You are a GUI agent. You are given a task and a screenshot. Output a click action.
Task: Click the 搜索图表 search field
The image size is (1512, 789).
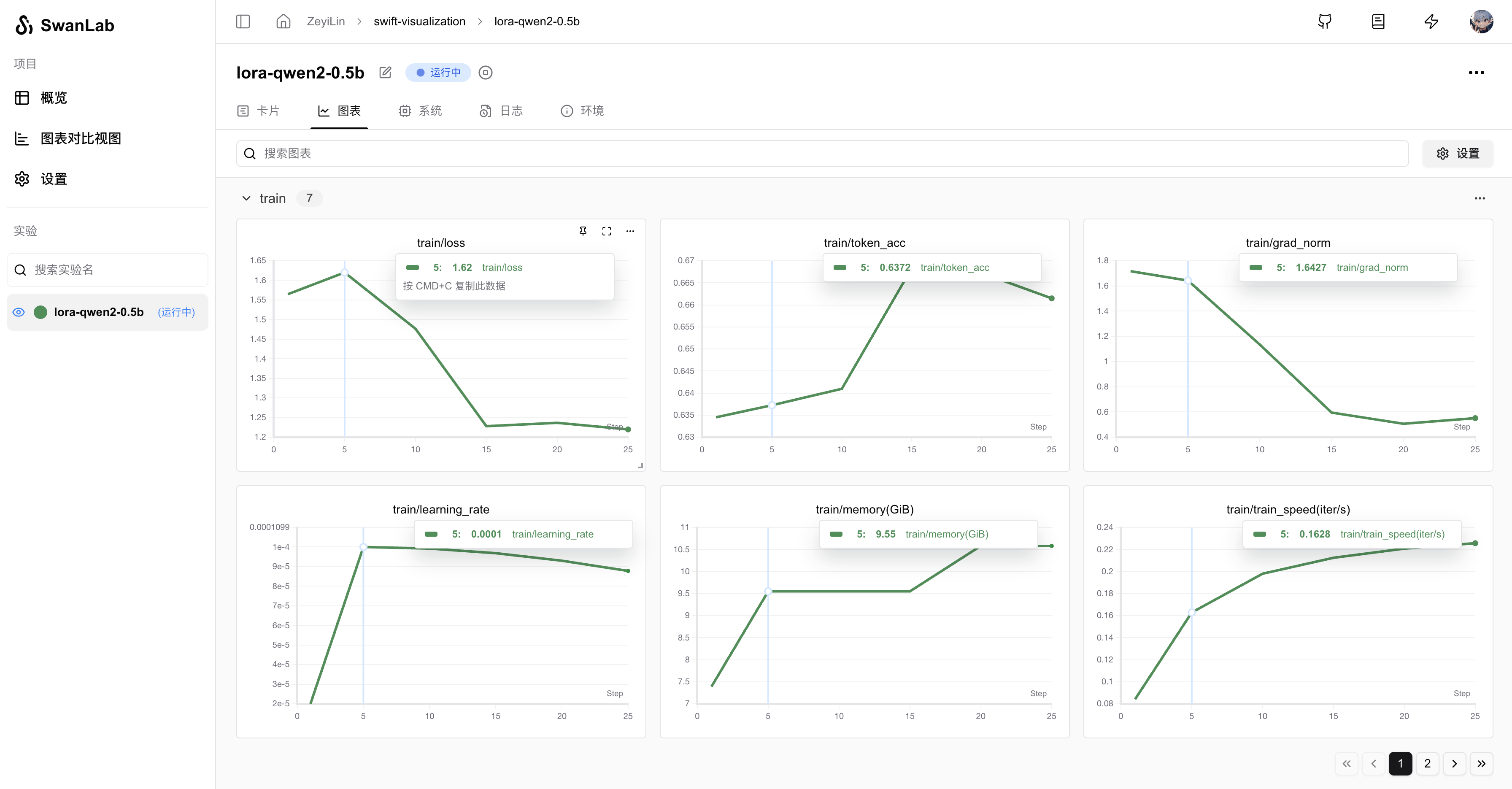[x=822, y=154]
